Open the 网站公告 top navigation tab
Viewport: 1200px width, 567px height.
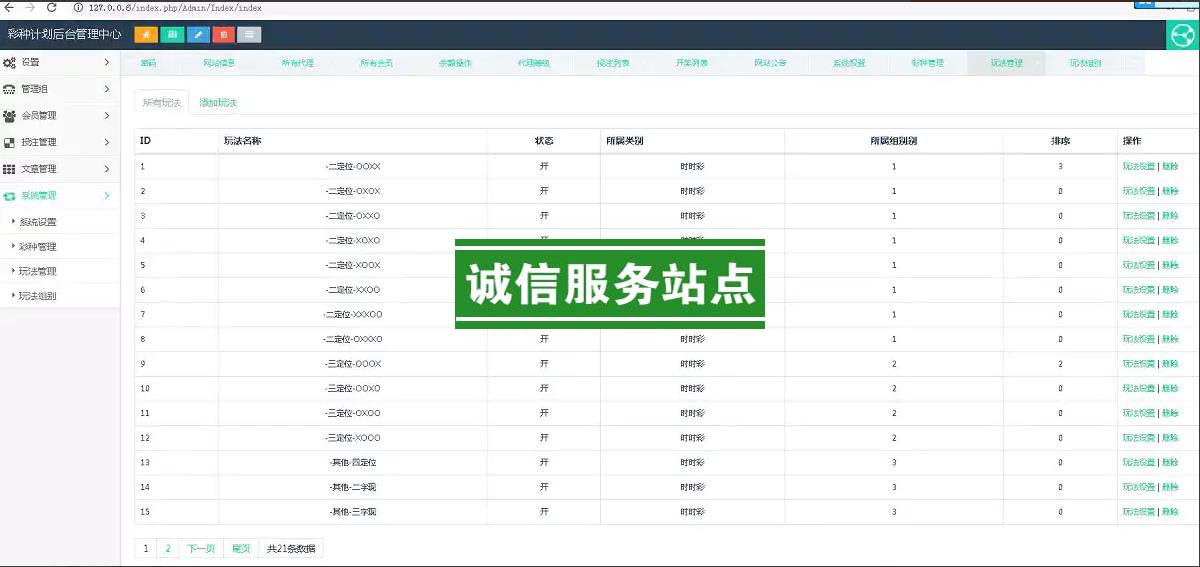tap(770, 63)
